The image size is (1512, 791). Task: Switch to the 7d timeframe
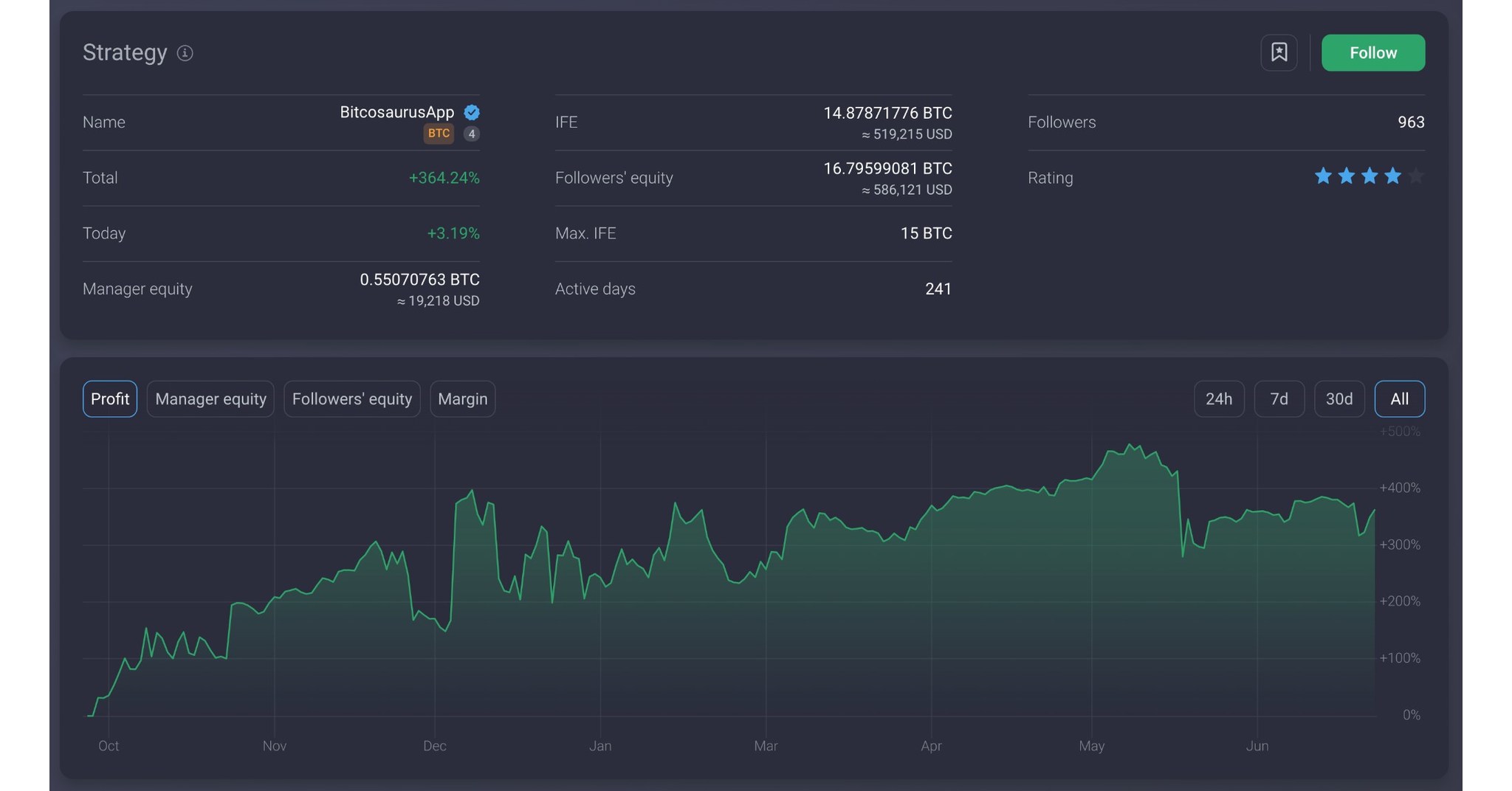pyautogui.click(x=1279, y=398)
